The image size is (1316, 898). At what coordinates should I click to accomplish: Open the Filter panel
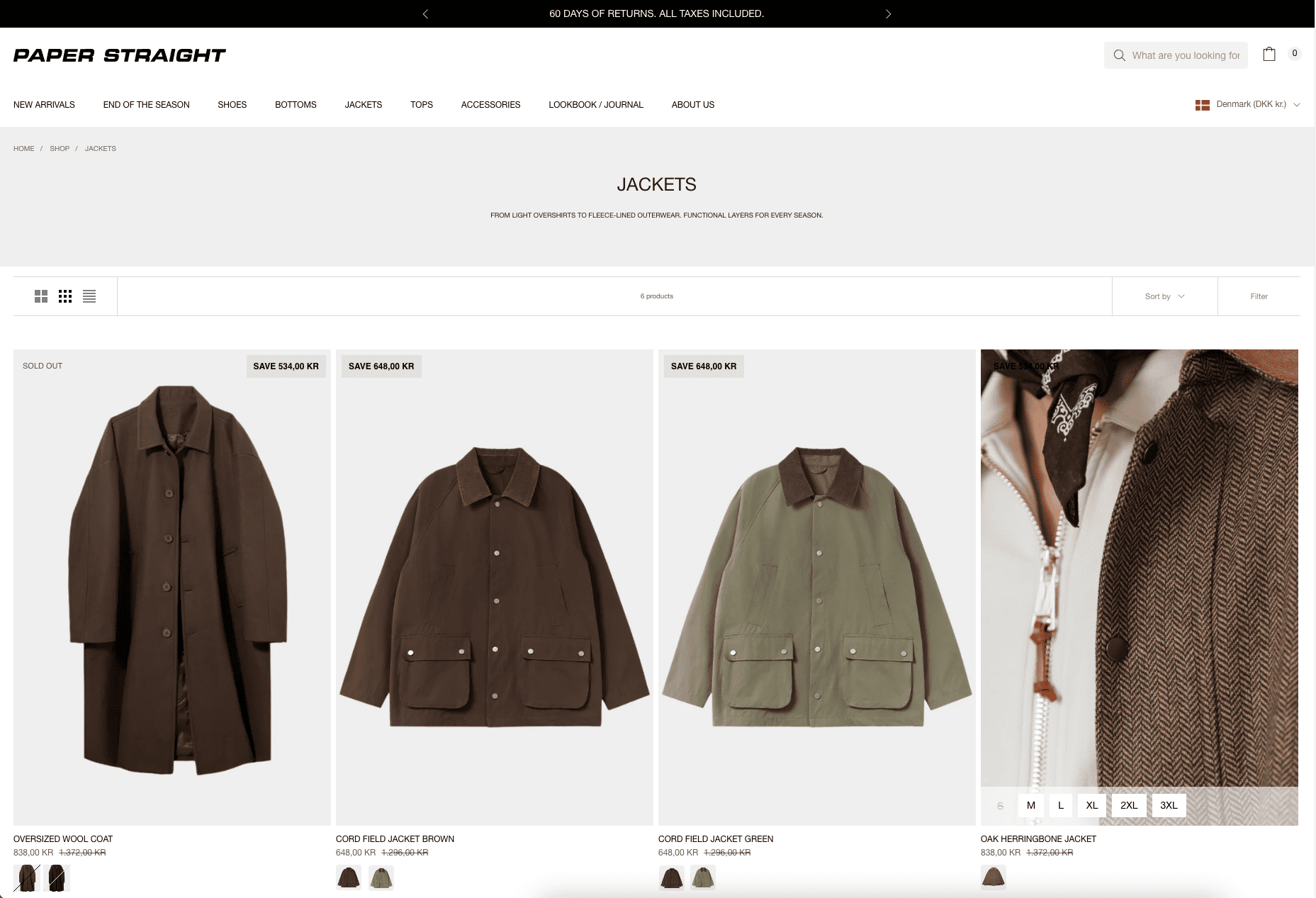[x=1259, y=296]
